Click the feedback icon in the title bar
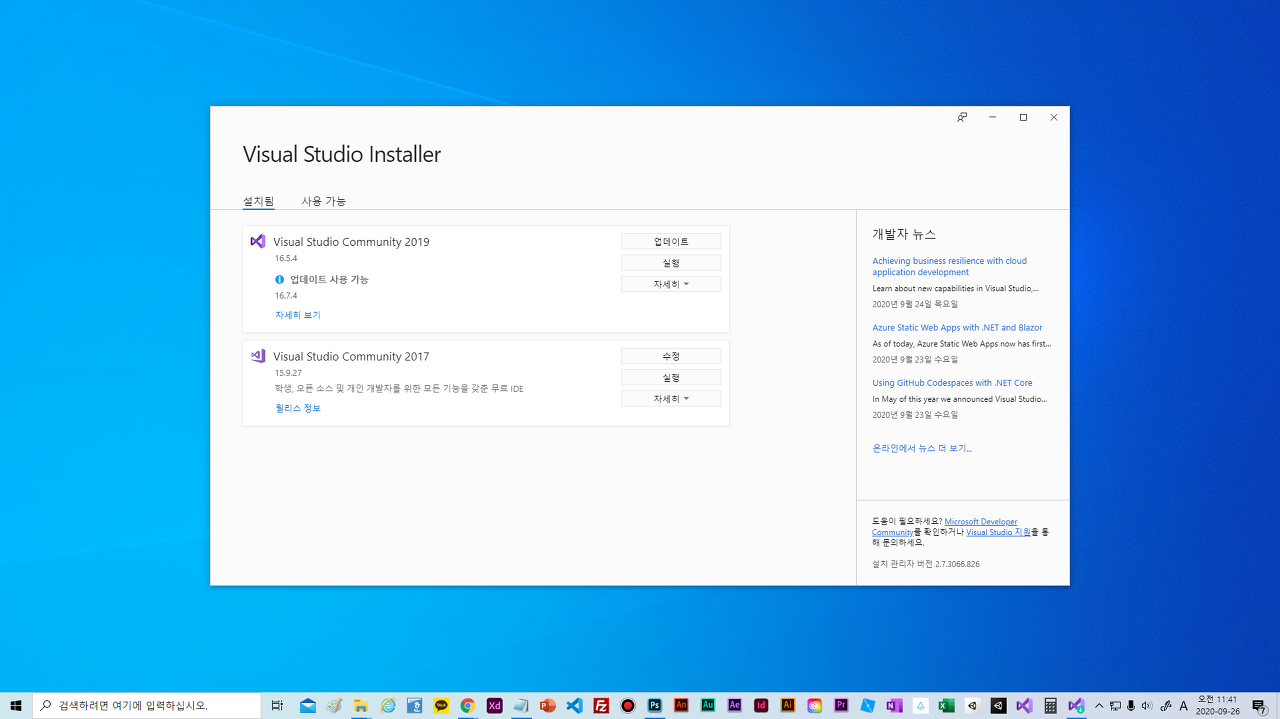Viewport: 1280px width, 719px height. pyautogui.click(x=962, y=117)
